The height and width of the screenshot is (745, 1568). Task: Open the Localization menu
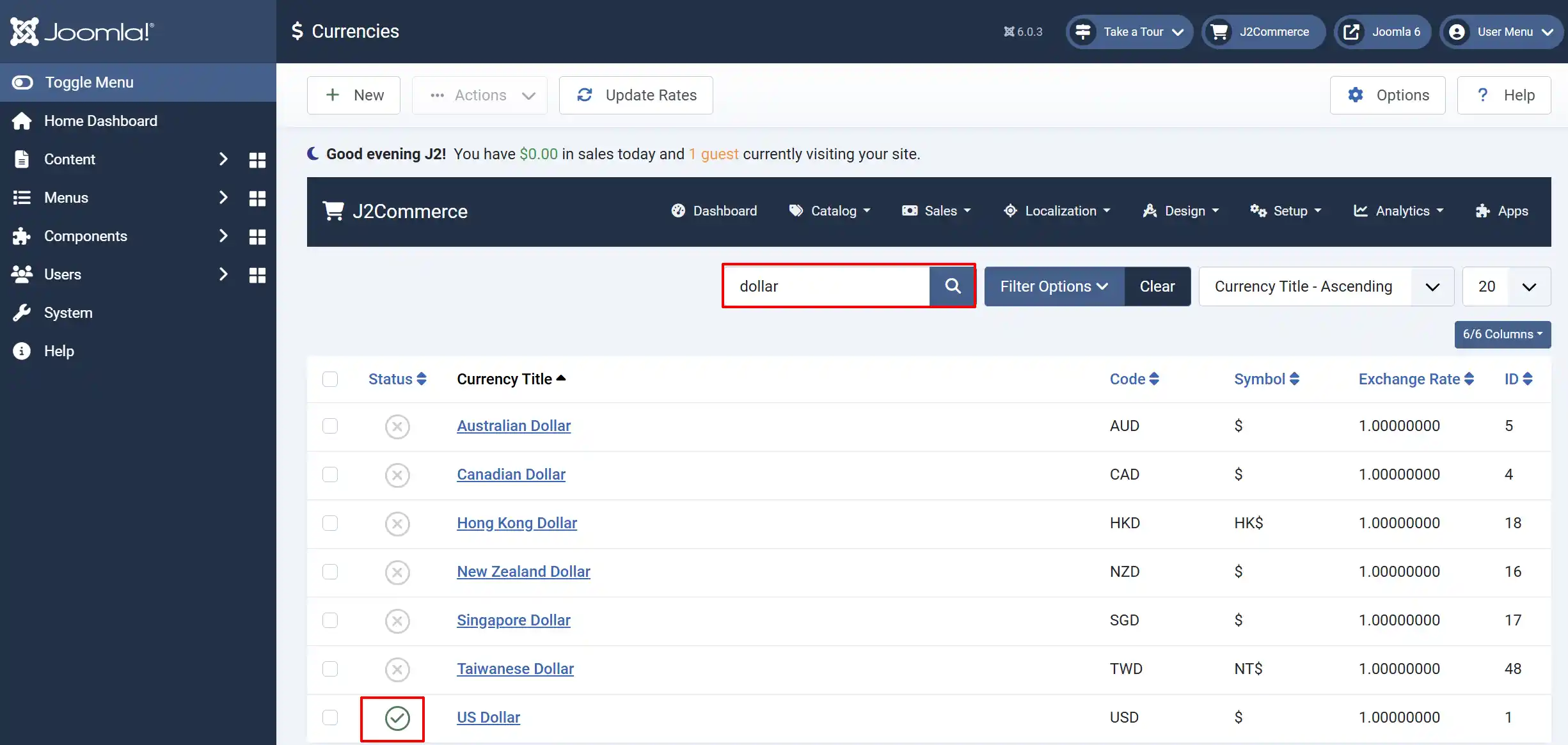(x=1057, y=211)
